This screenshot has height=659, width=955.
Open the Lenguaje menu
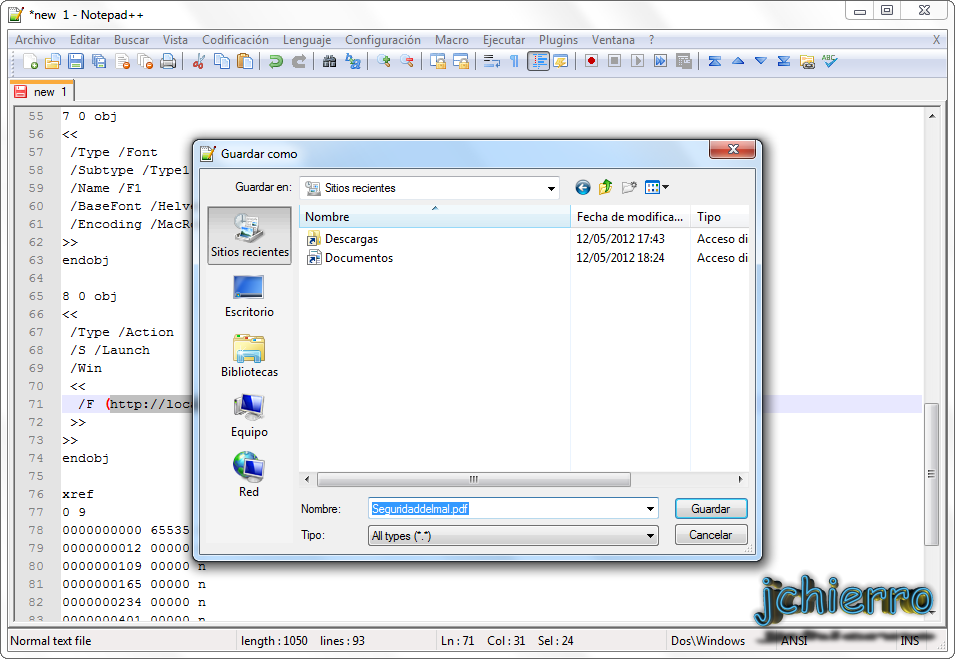(307, 40)
